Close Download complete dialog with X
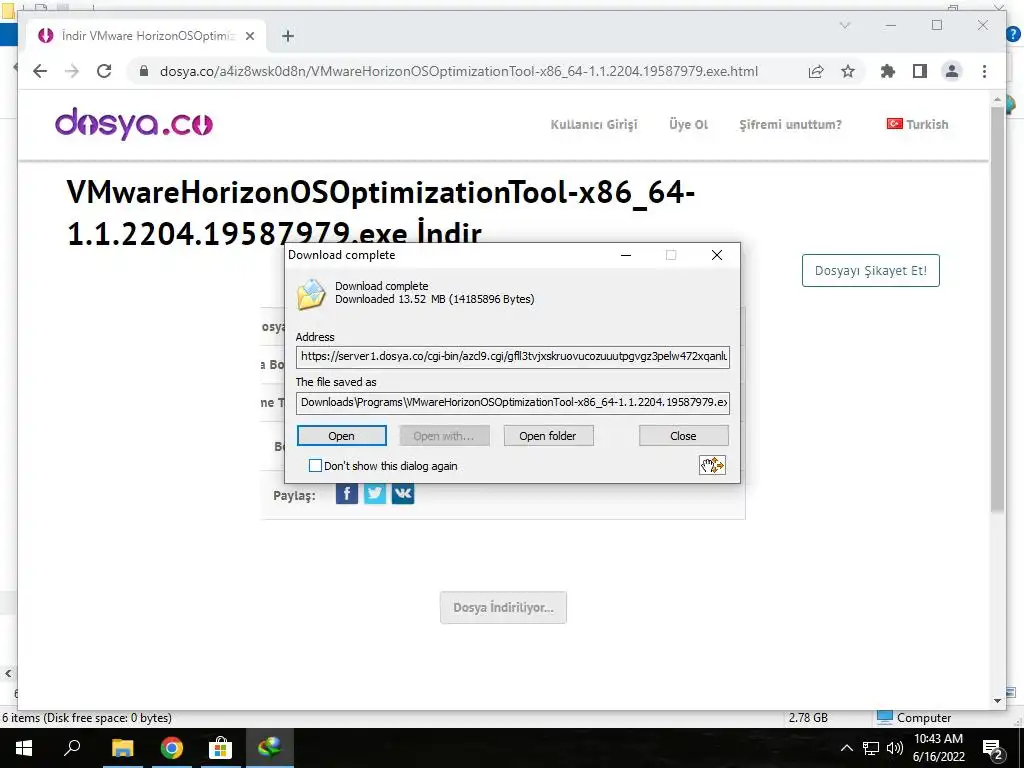1024x768 pixels. 716,255
